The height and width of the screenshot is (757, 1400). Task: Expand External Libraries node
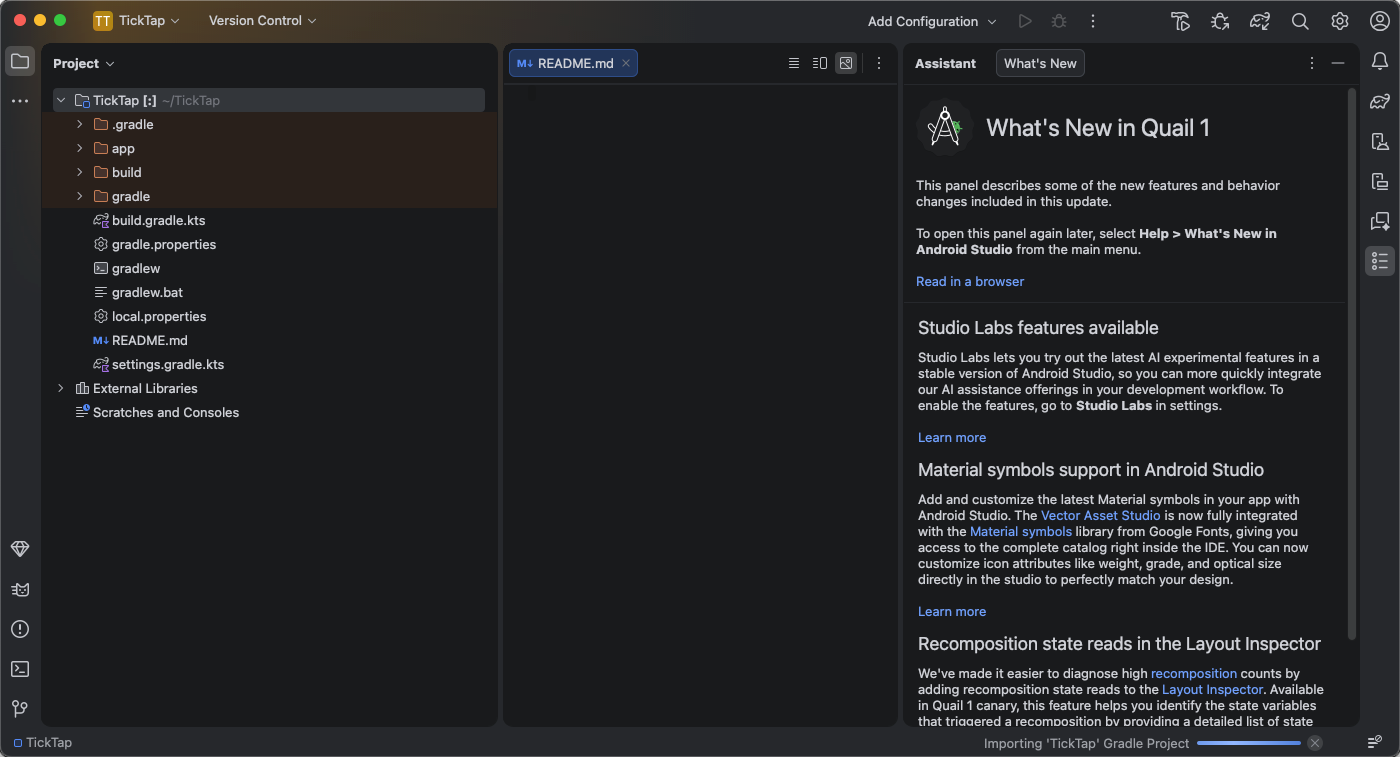61,388
